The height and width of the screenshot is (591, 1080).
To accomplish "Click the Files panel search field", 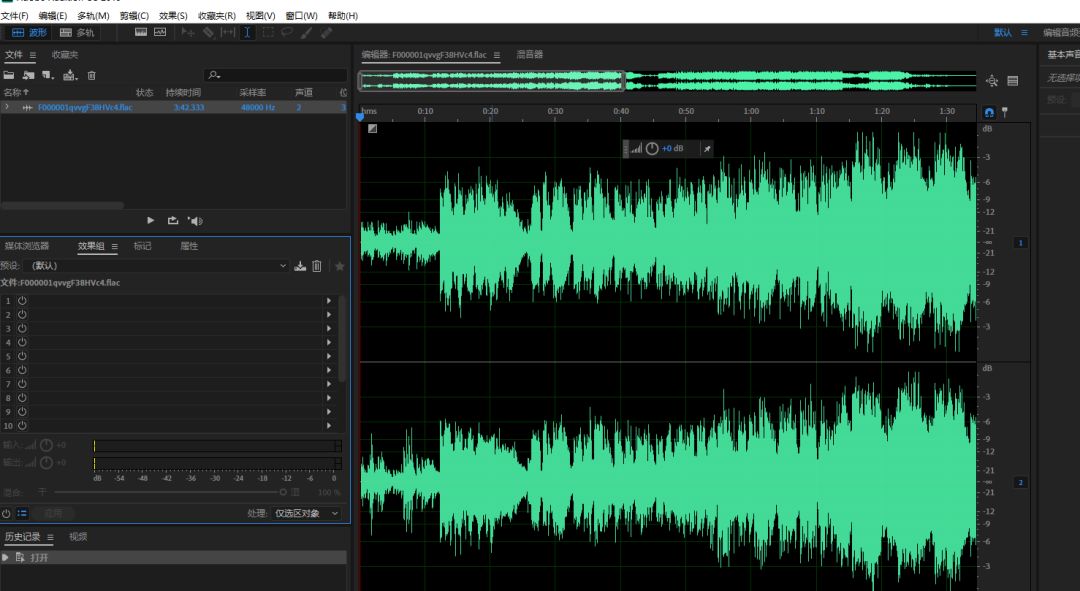I will 276,74.
